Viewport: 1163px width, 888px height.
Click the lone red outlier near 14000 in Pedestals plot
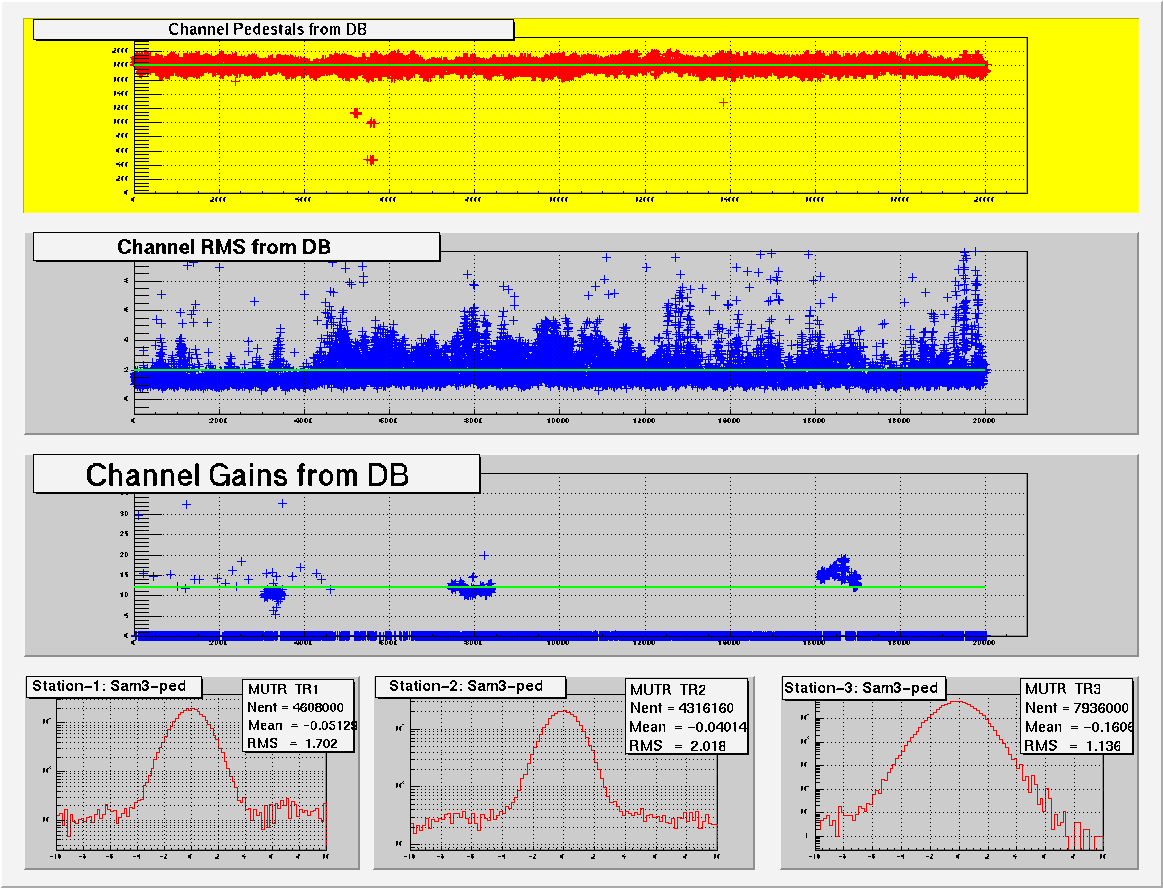(723, 102)
